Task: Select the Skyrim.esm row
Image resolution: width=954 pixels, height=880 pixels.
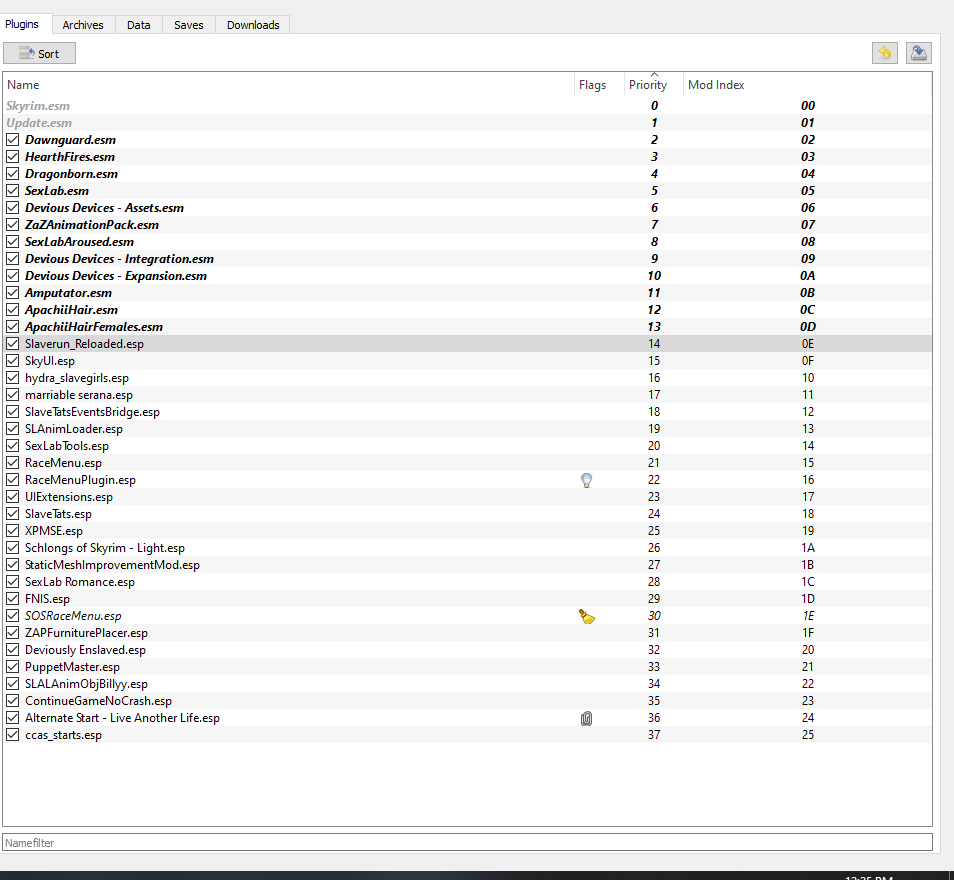Action: 467,106
